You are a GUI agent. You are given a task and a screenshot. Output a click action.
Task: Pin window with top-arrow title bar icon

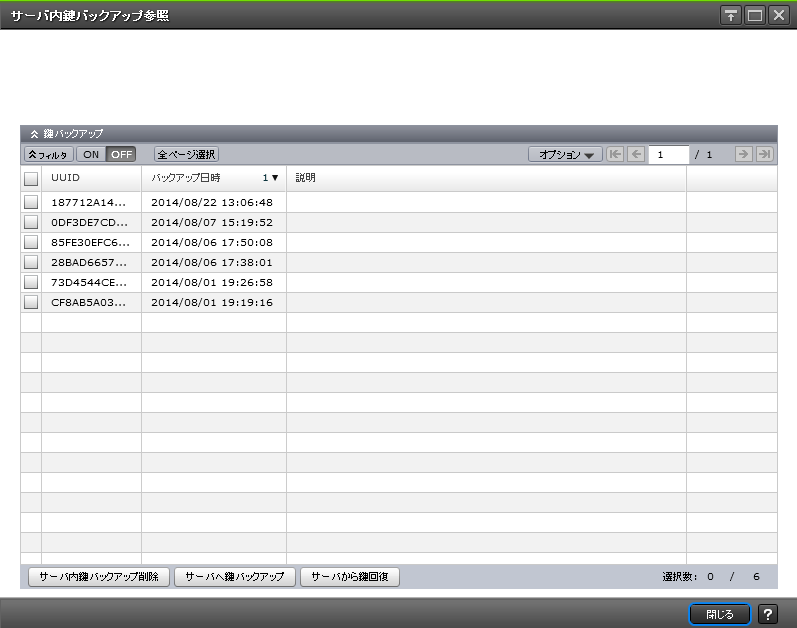point(731,15)
